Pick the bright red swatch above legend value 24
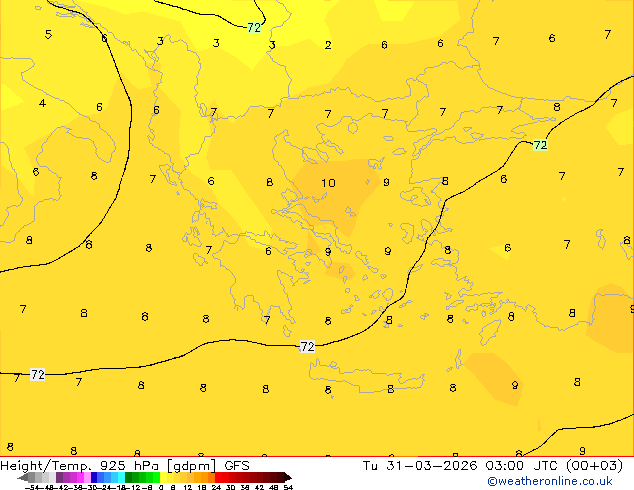This screenshot has height=490, width=634. (218, 477)
